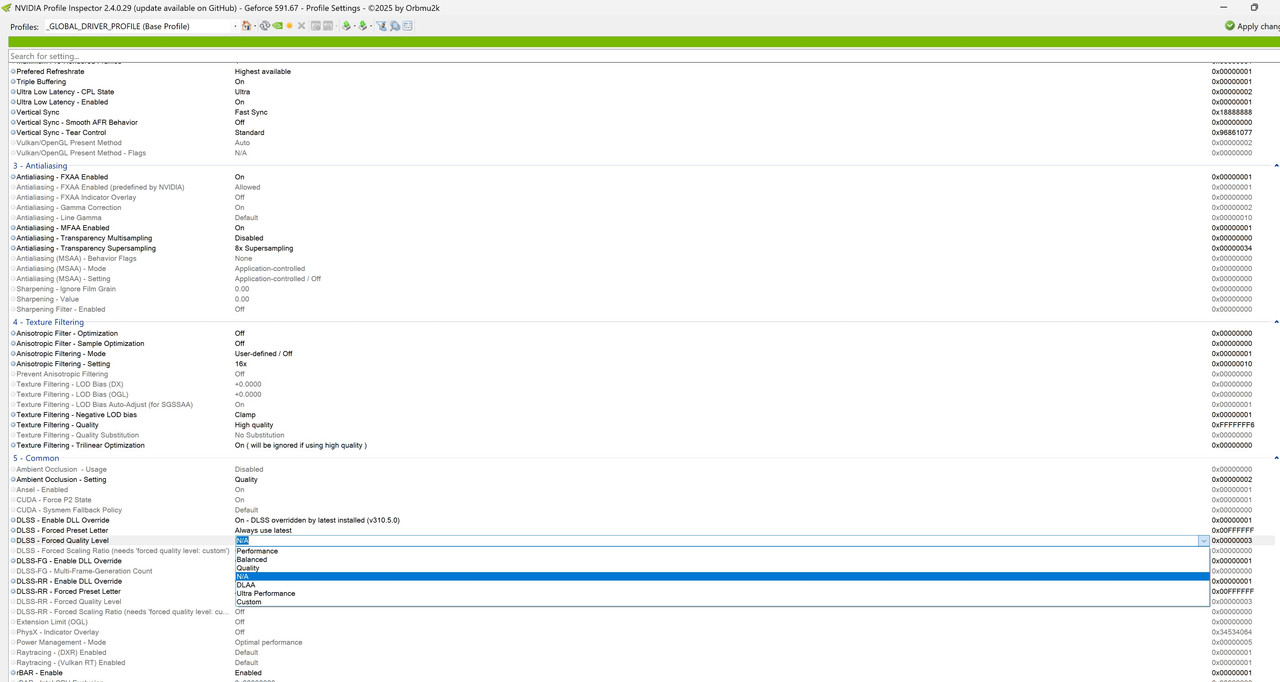
Task: Click the green NVIDIA logo toolbar icon
Action: click(x=277, y=26)
